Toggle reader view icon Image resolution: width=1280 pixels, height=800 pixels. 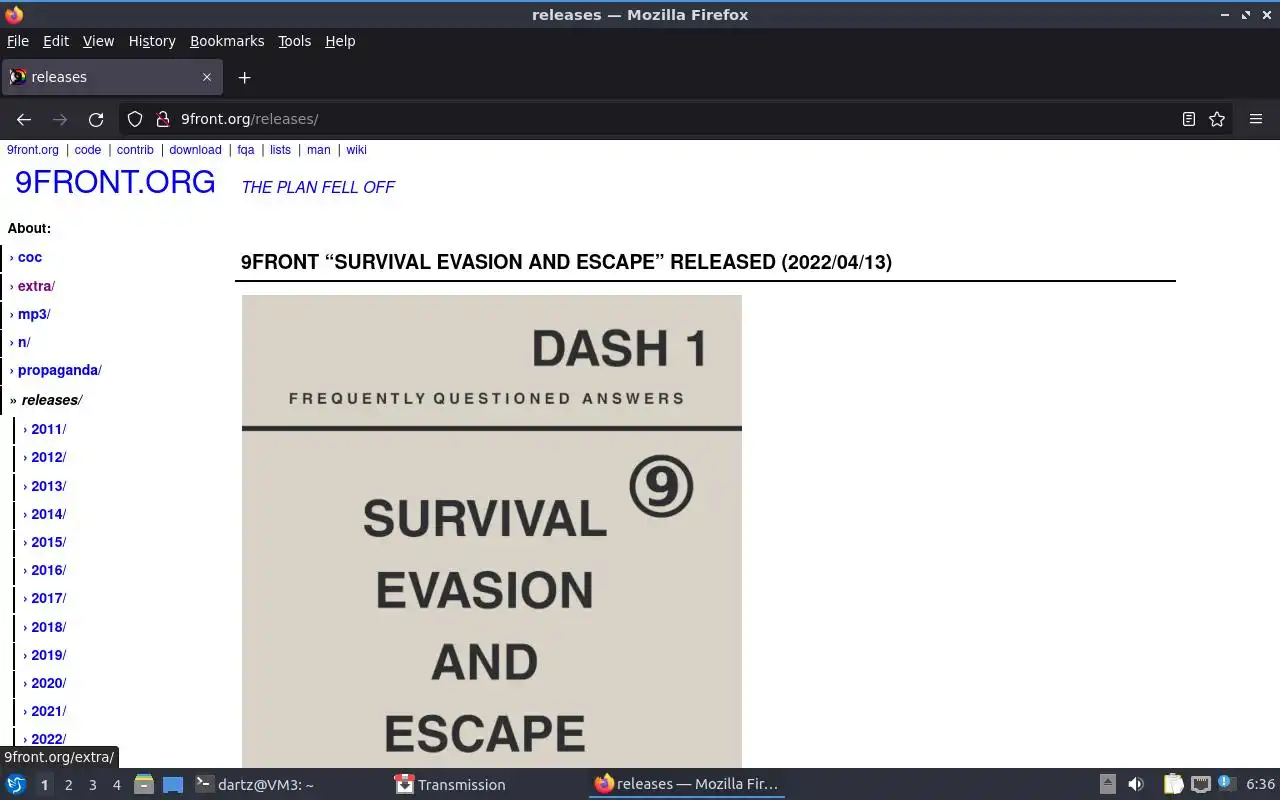(x=1189, y=119)
